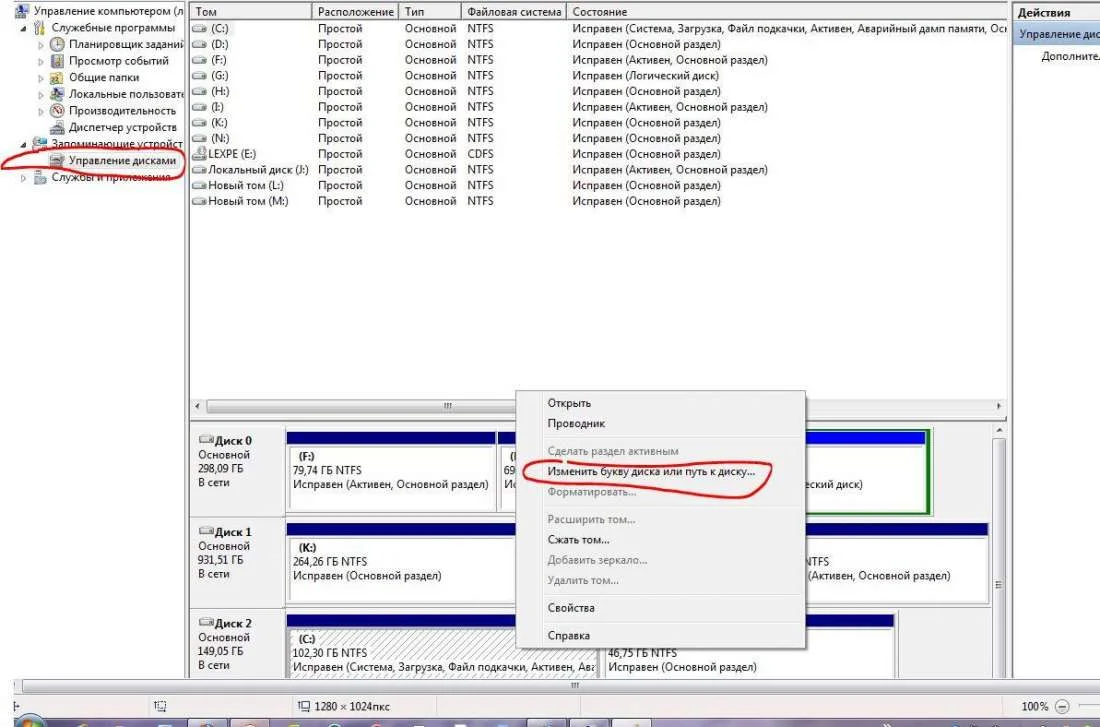This screenshot has width=1100, height=727.
Task: Click the drive icon of volume (I:)
Action: [x=199, y=107]
